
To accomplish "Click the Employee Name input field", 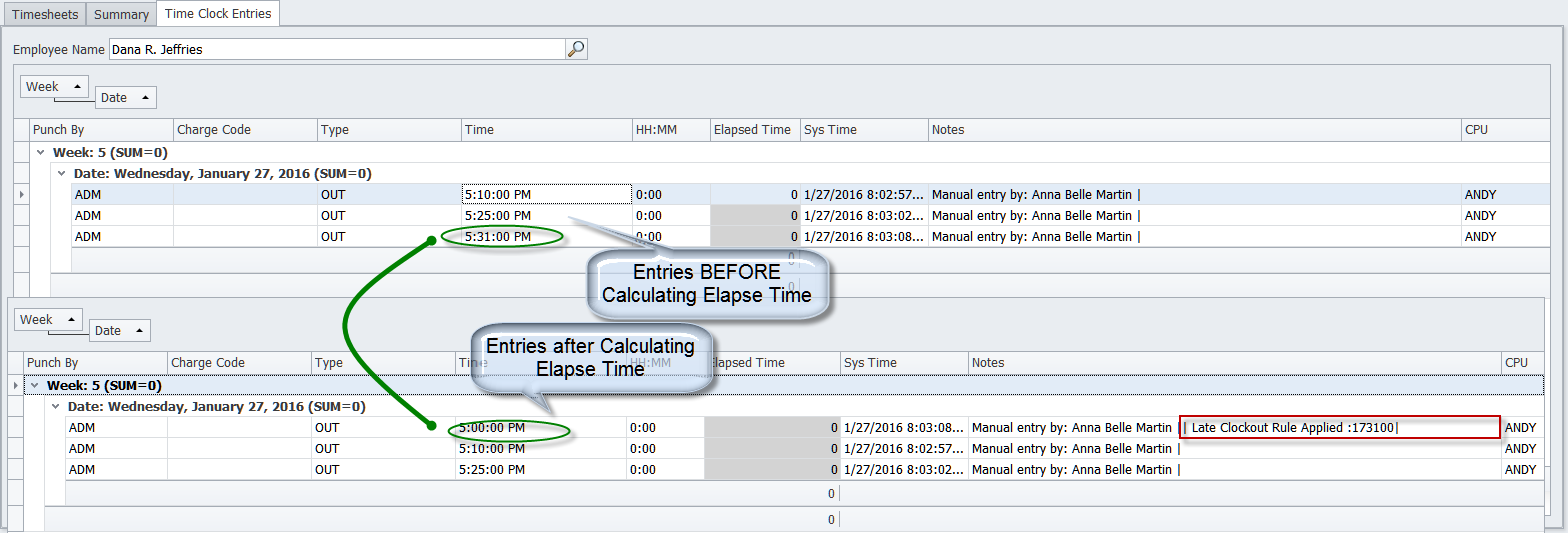I will [x=336, y=49].
